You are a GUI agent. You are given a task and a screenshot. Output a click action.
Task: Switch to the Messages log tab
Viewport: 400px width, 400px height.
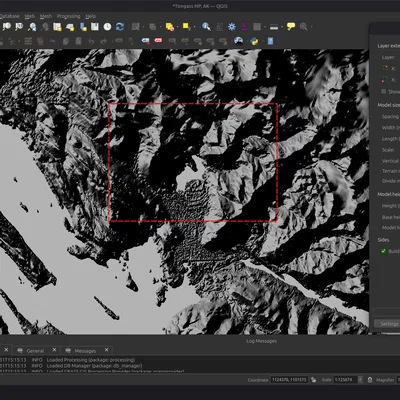click(x=85, y=351)
